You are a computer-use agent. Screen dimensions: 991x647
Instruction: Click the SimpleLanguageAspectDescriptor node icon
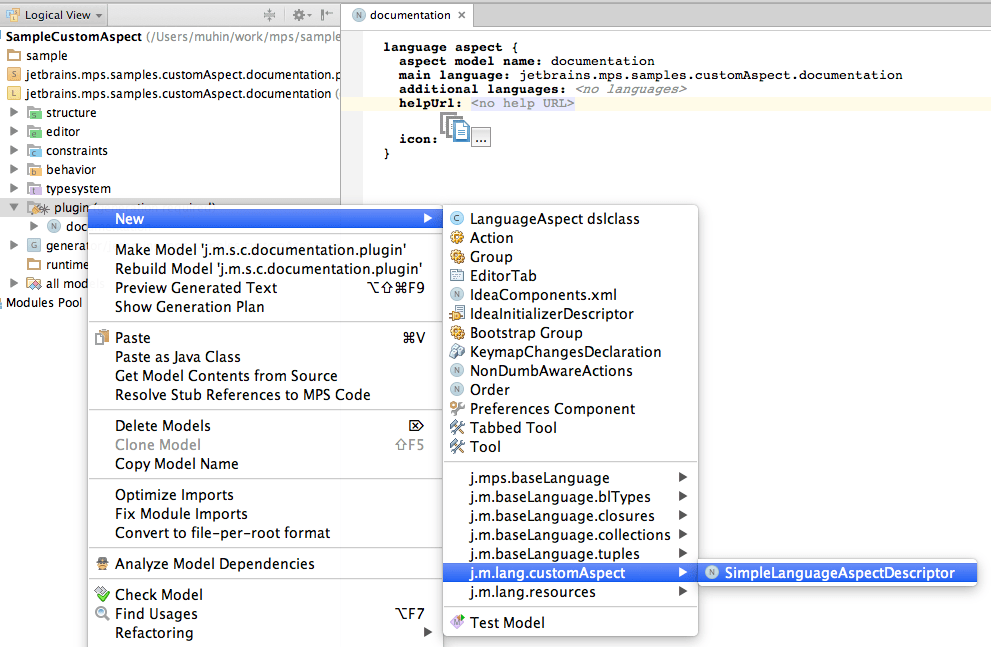tap(712, 572)
